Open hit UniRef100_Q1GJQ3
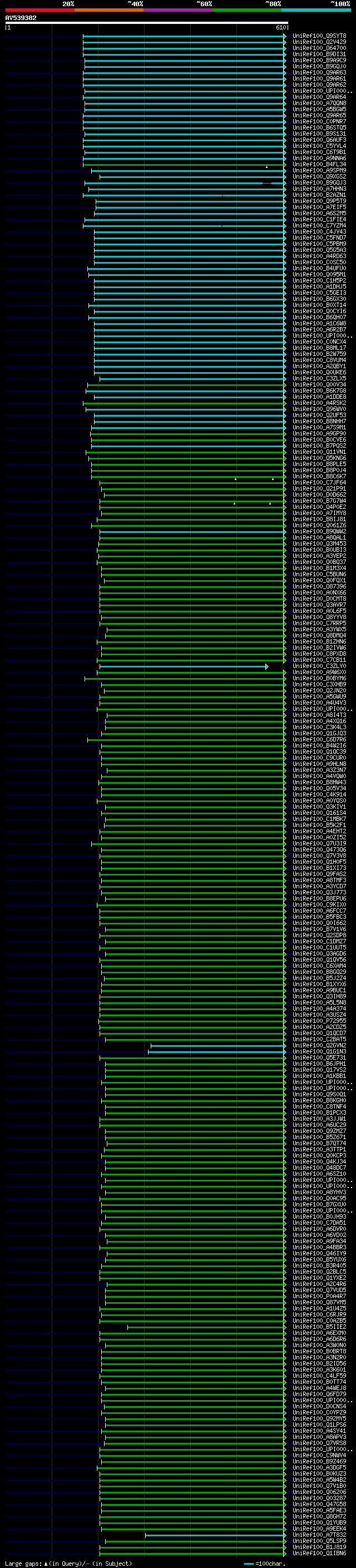Viewport: 356px width, 1568px height. click(319, 734)
